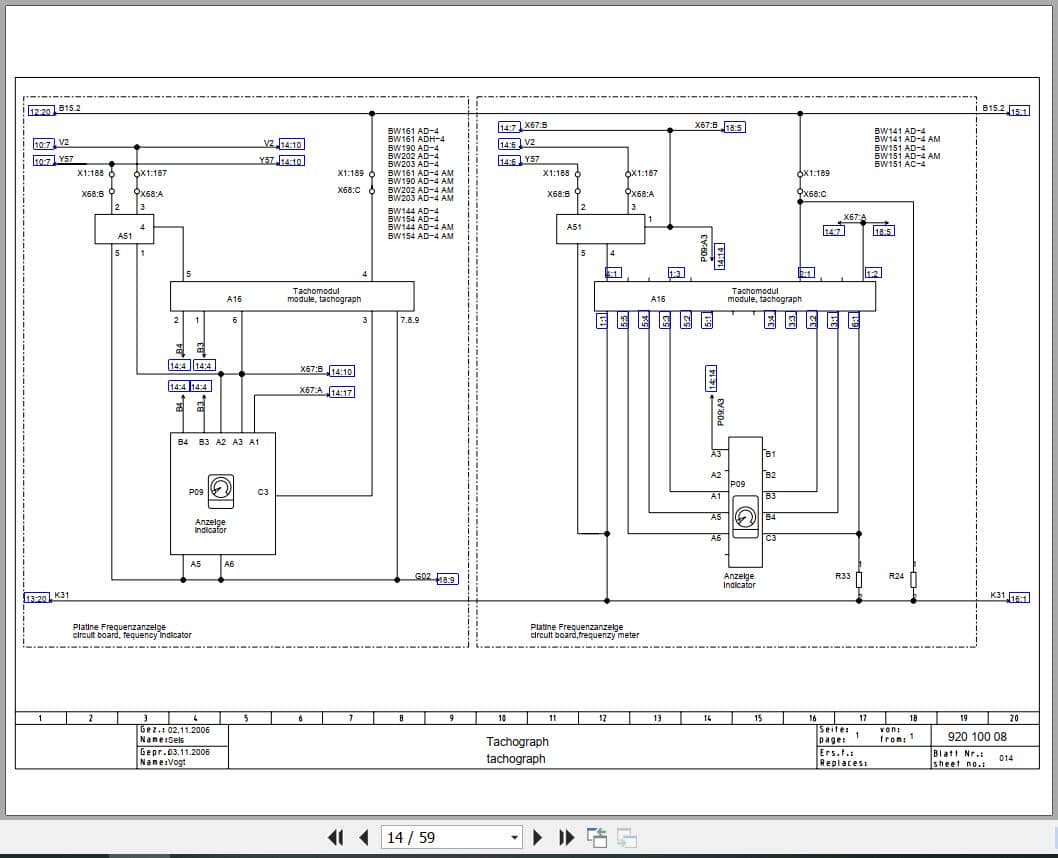Viewport: 1058px width, 858px height.
Task: Follow the 14:7 reference left of top X67:B
Action: pos(509,127)
